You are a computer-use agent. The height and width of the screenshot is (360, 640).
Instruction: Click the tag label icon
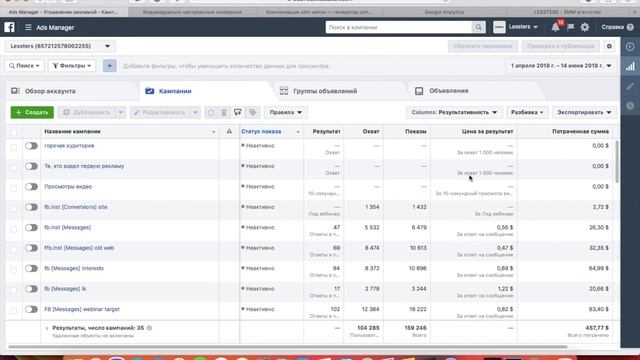tap(253, 112)
